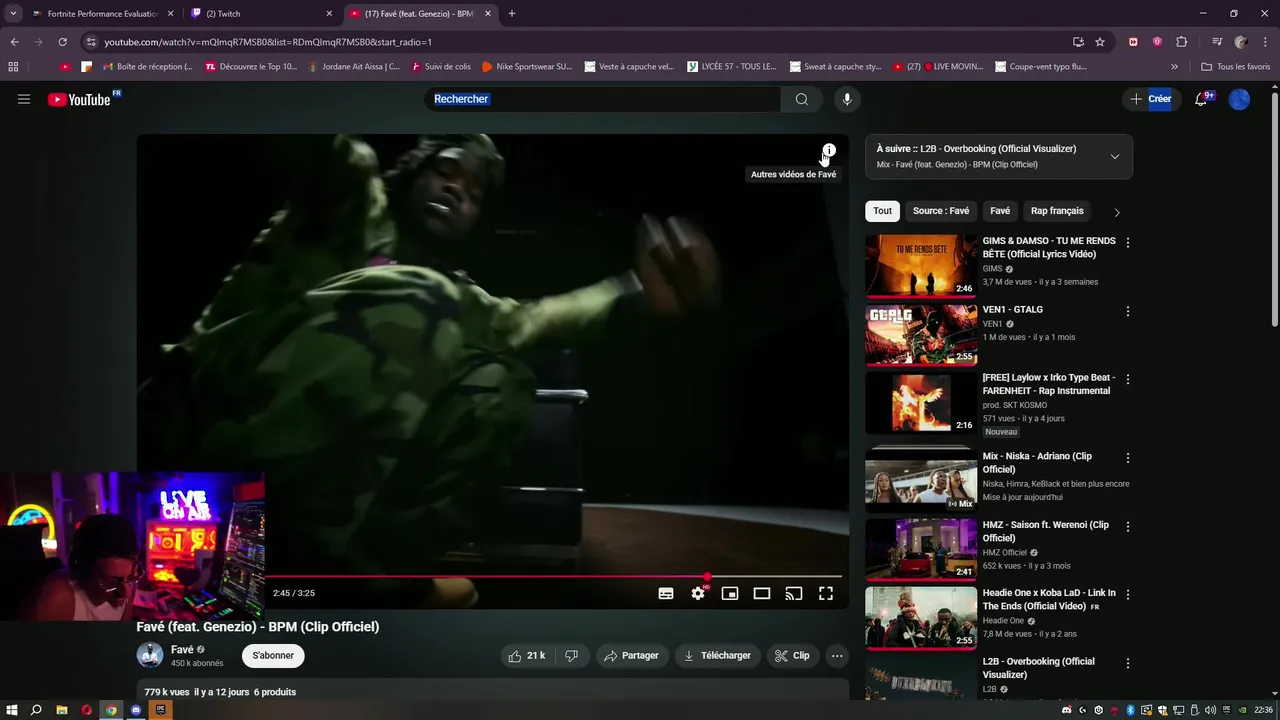Open options for Mix - Niska - Adriano

tap(1128, 458)
